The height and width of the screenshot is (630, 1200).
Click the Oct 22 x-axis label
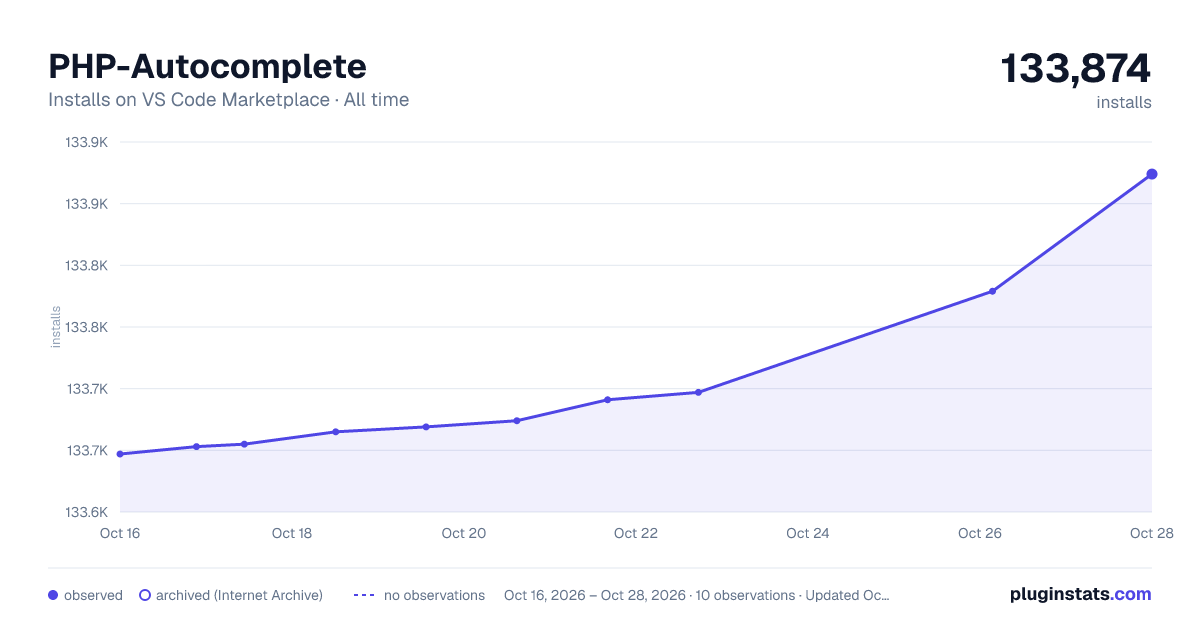[636, 533]
